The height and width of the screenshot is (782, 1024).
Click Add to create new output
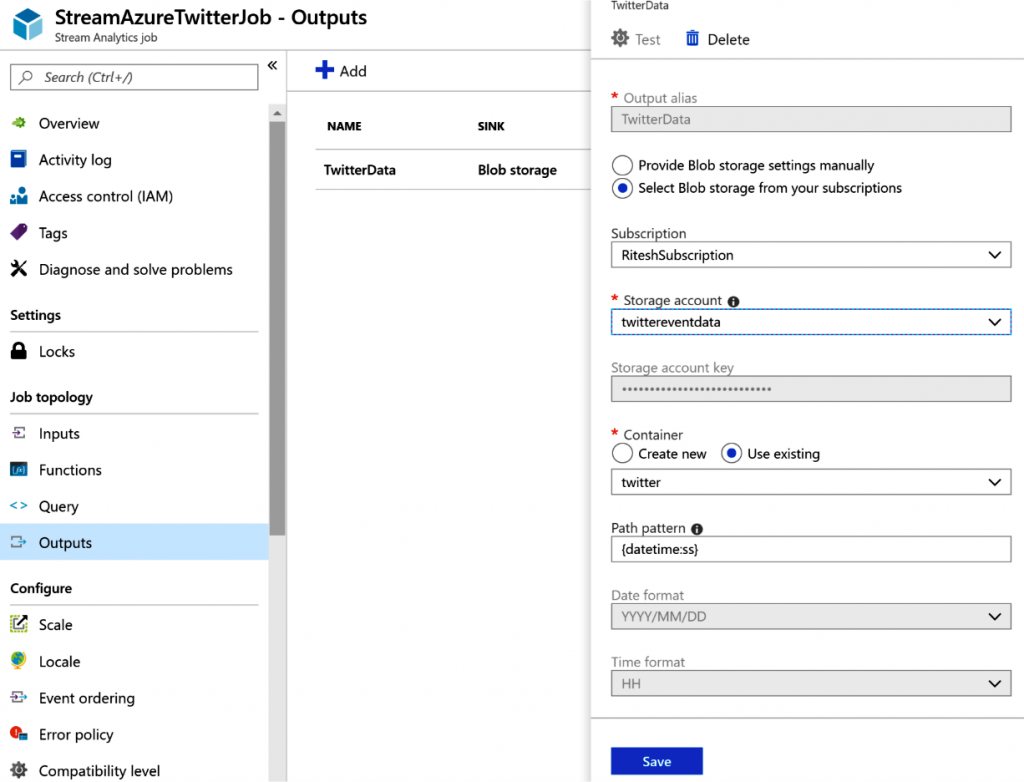(341, 71)
